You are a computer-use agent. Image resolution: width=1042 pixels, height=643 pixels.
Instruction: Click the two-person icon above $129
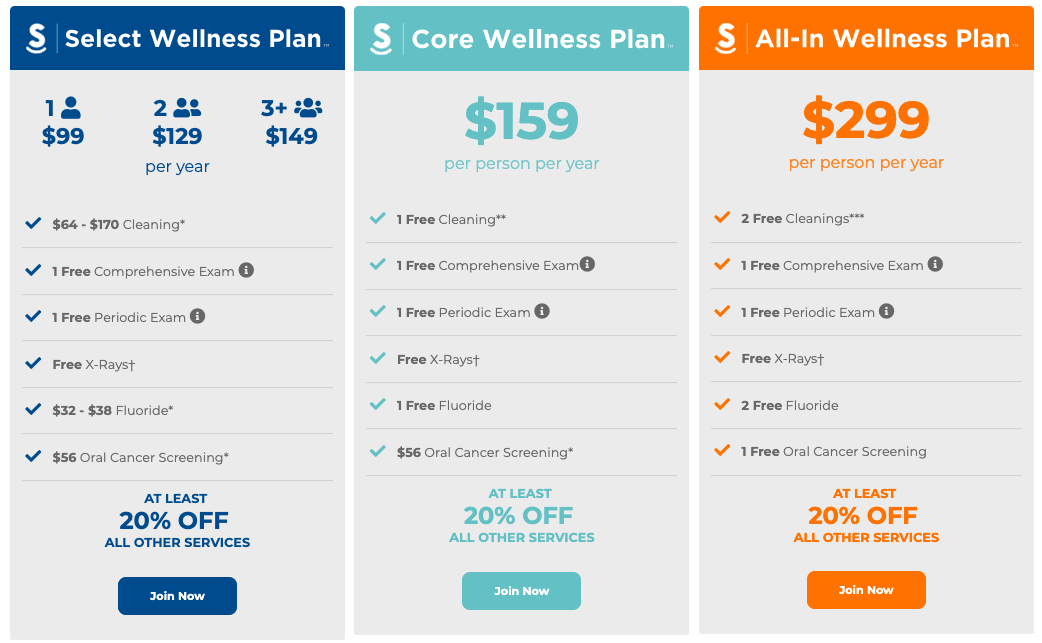click(x=187, y=108)
